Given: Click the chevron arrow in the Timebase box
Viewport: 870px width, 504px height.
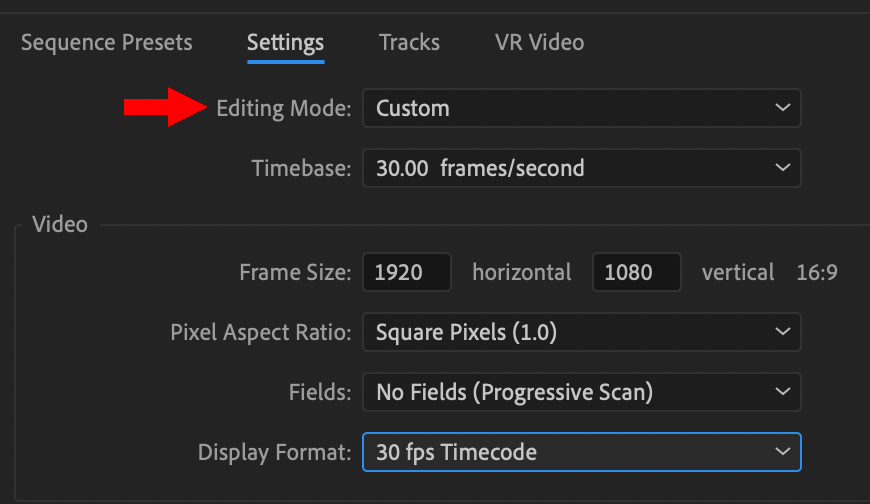Looking at the screenshot, I should 782,168.
